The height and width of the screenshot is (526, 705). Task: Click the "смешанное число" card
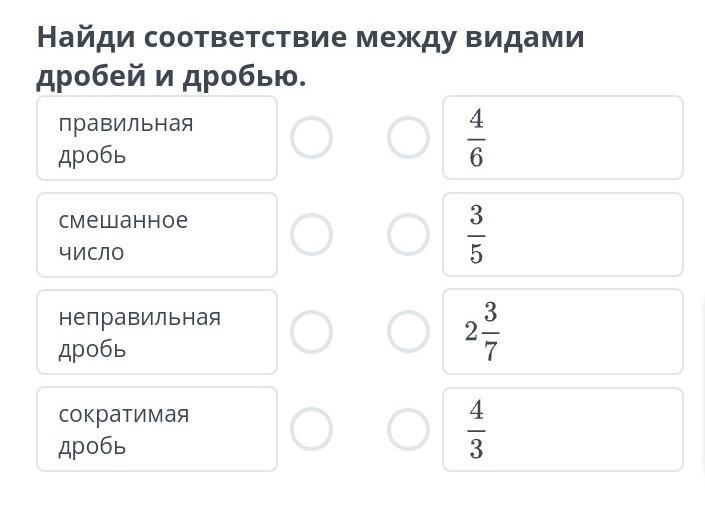coord(157,235)
